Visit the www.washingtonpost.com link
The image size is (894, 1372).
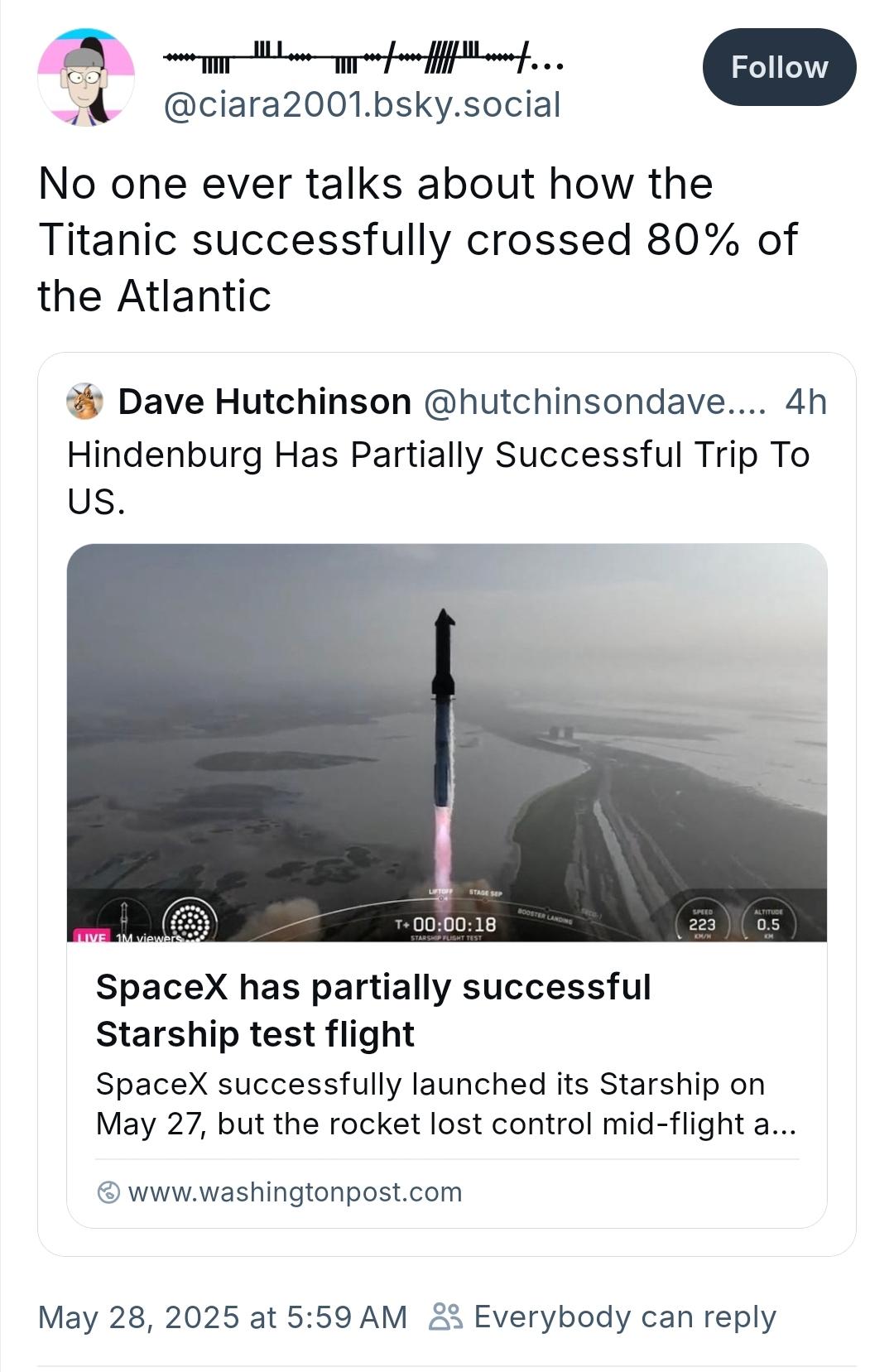295,1192
